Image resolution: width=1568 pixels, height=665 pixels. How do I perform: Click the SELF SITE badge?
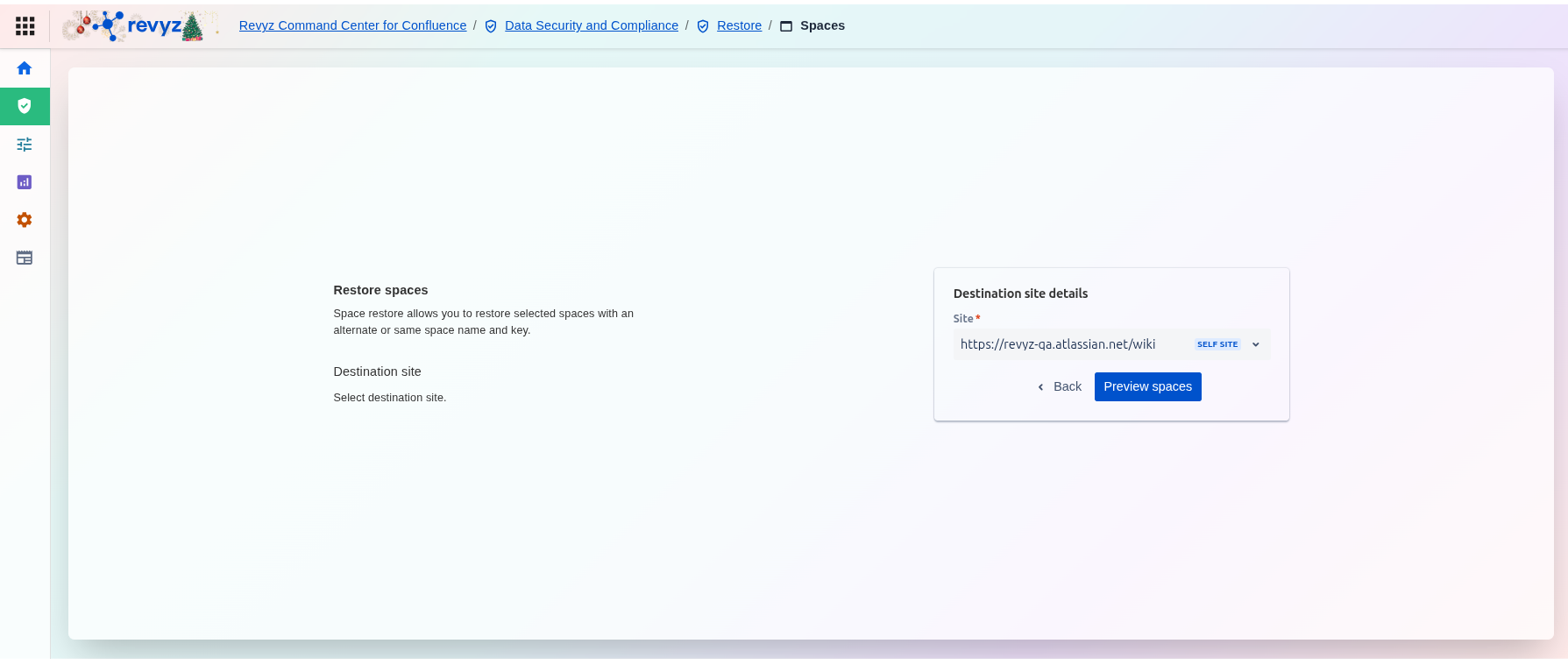pyautogui.click(x=1217, y=344)
